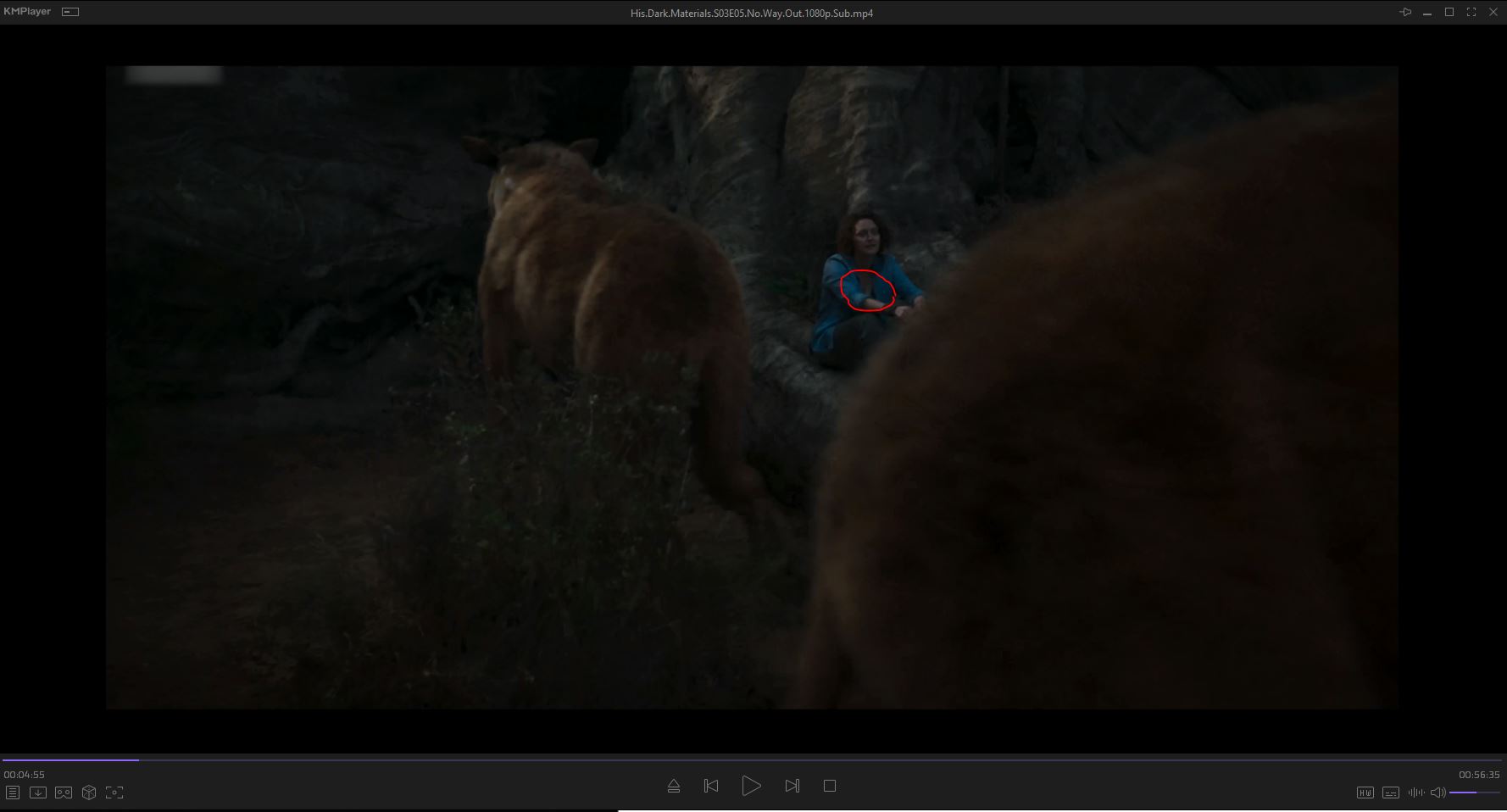Click the video download icon

38,793
